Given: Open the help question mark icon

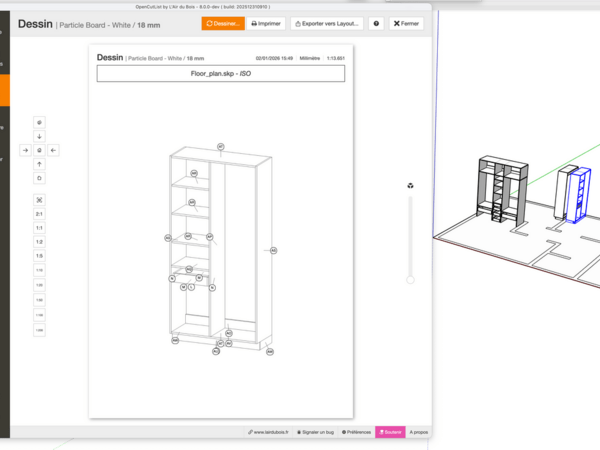Looking at the screenshot, I should tap(376, 23).
